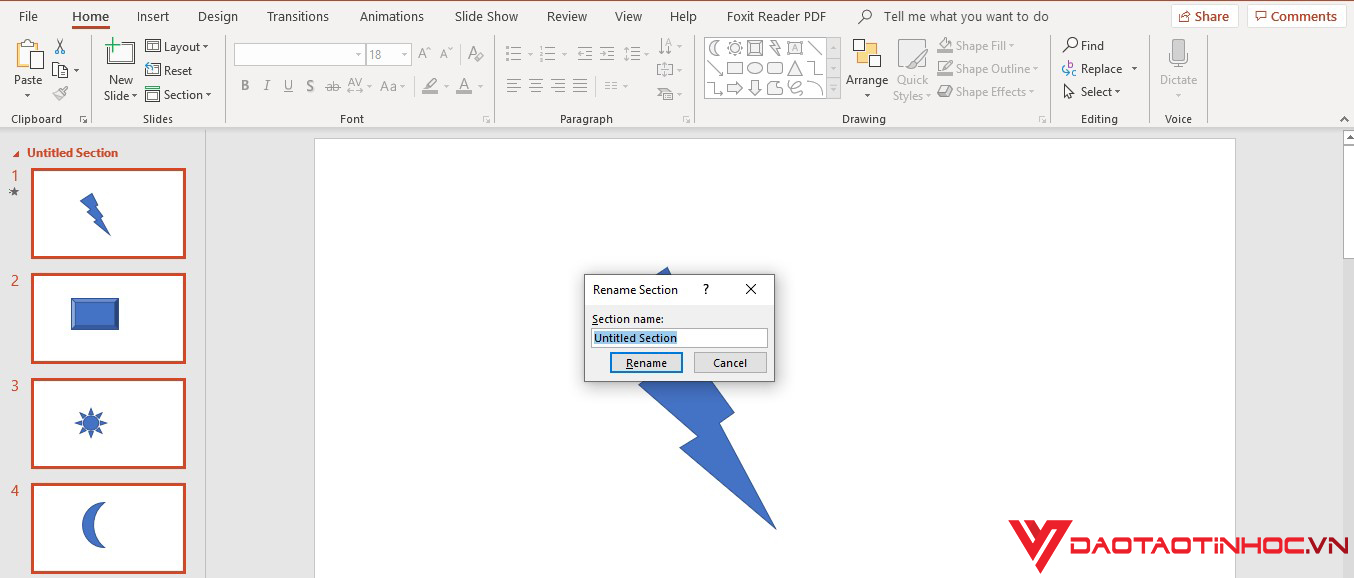Open the Shape Fill dropdown
The height and width of the screenshot is (578, 1354).
tap(976, 46)
